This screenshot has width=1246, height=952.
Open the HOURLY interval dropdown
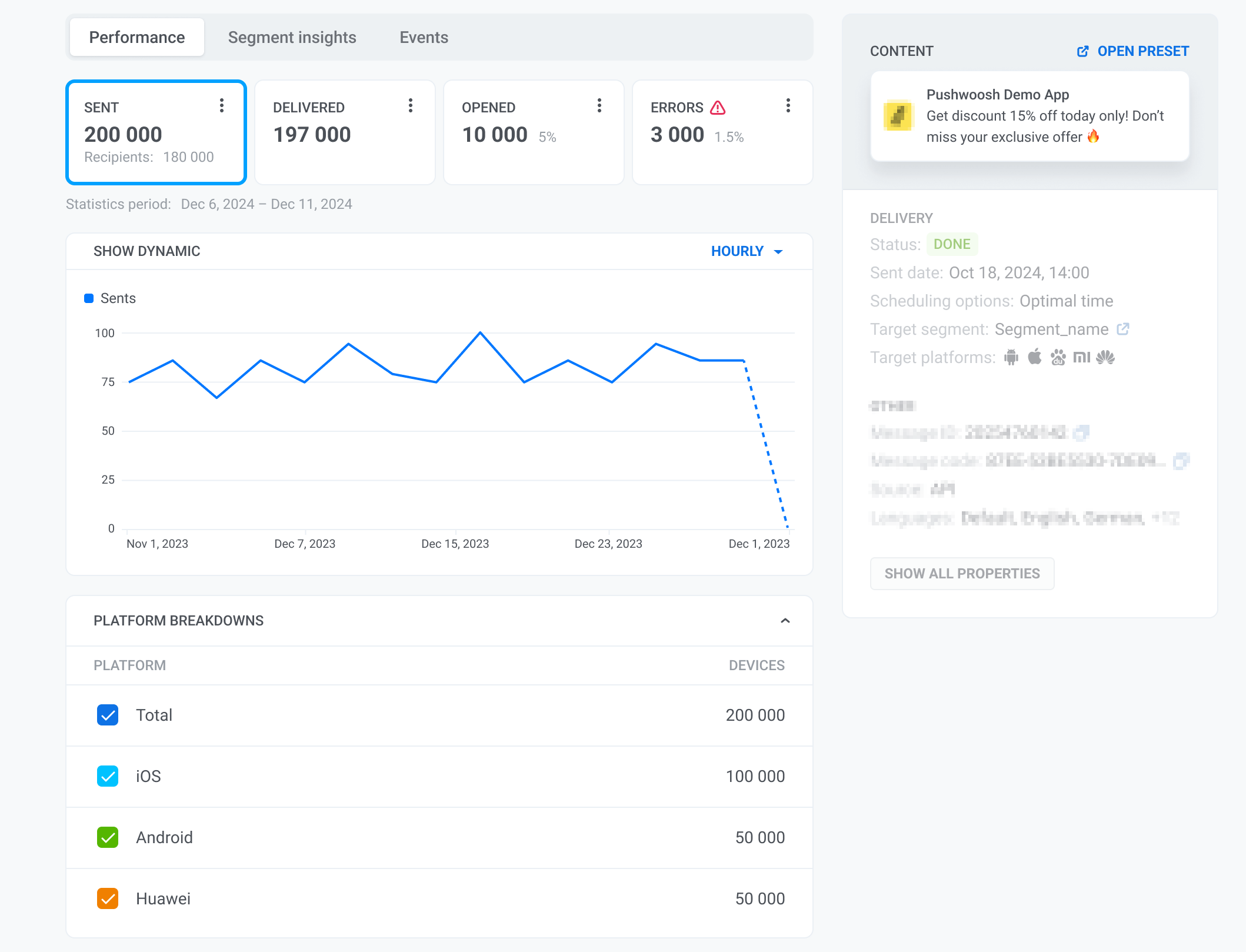tap(746, 251)
